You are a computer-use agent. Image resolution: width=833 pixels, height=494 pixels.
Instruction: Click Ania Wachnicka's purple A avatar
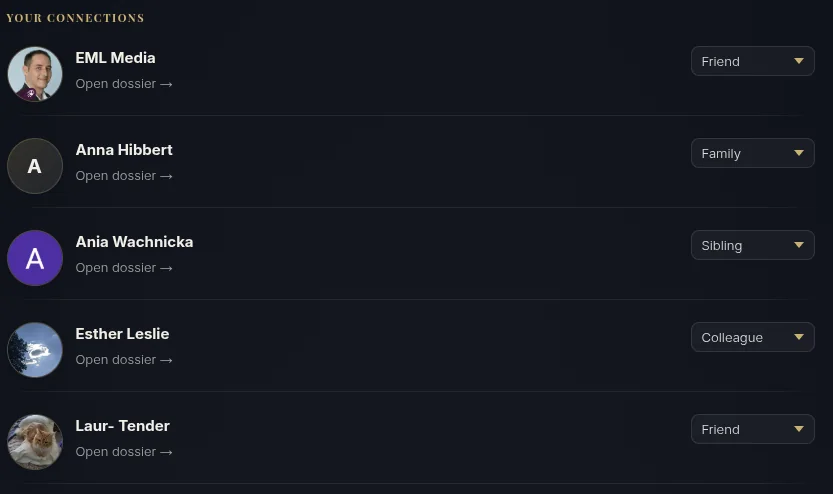coord(35,258)
